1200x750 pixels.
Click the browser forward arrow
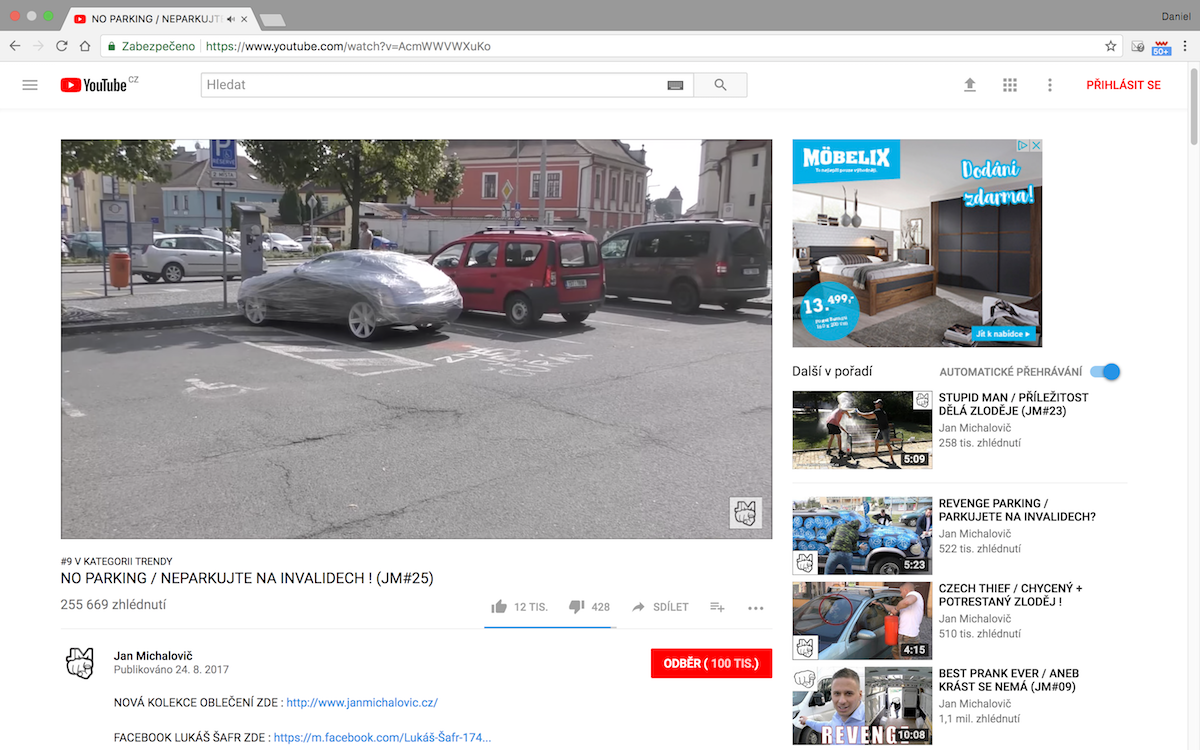click(x=38, y=46)
